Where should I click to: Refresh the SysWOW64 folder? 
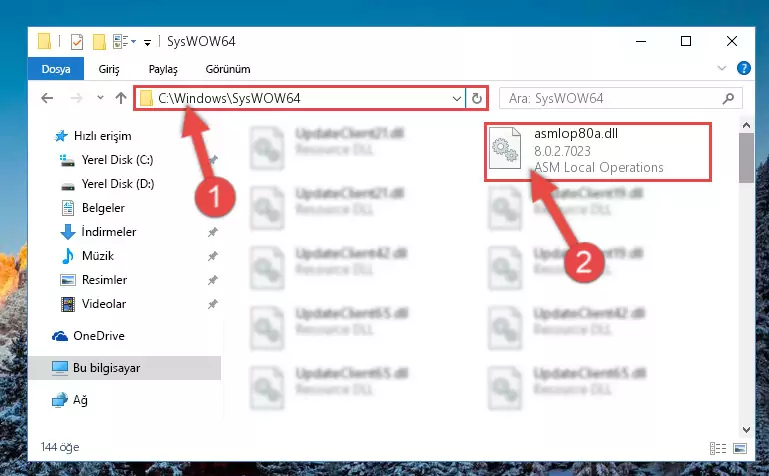pyautogui.click(x=476, y=99)
